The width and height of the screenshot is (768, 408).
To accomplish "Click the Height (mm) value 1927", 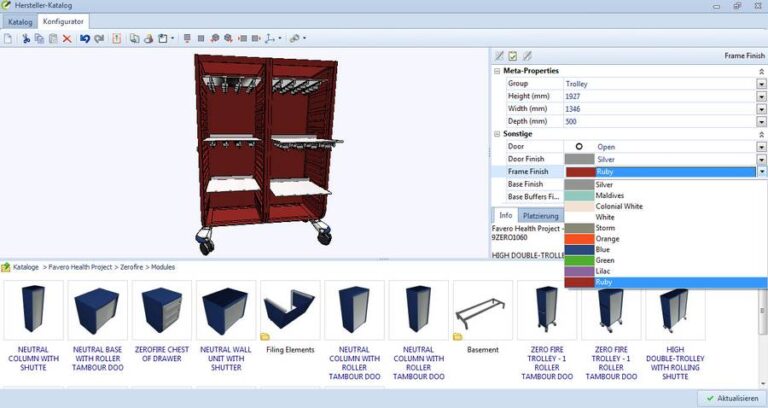I will [x=573, y=96].
